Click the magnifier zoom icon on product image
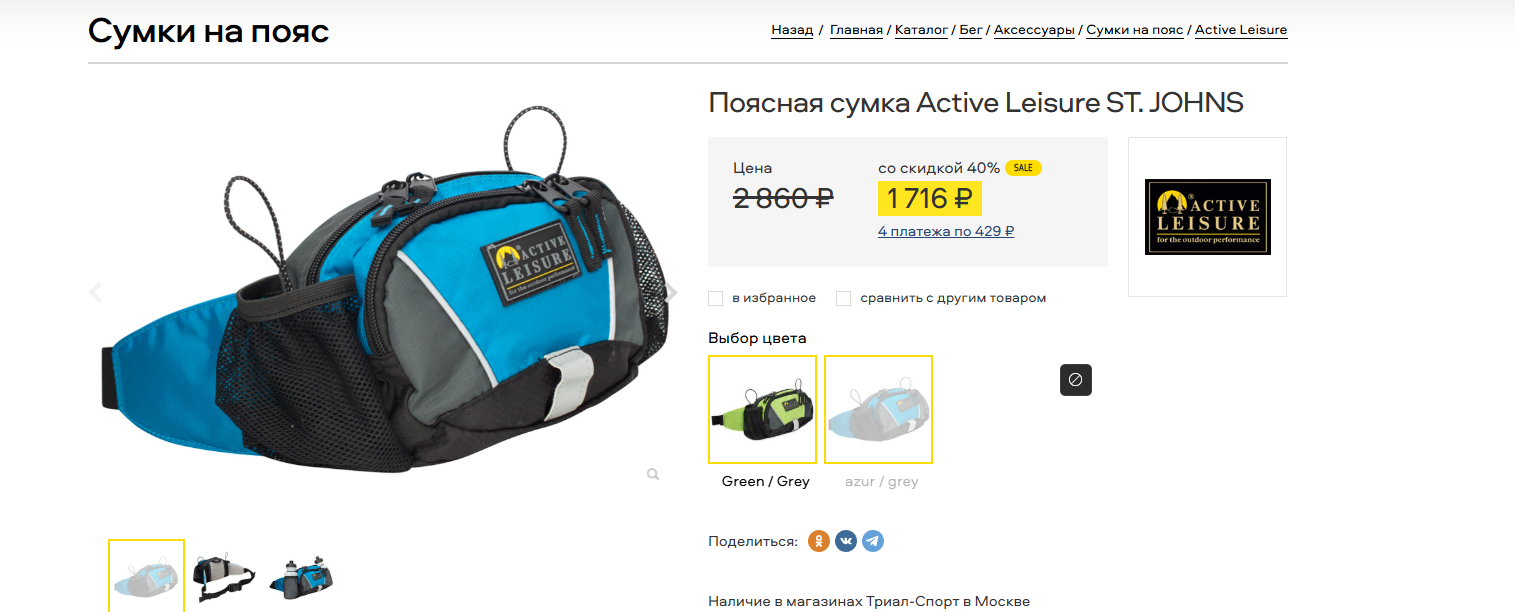 point(653,474)
